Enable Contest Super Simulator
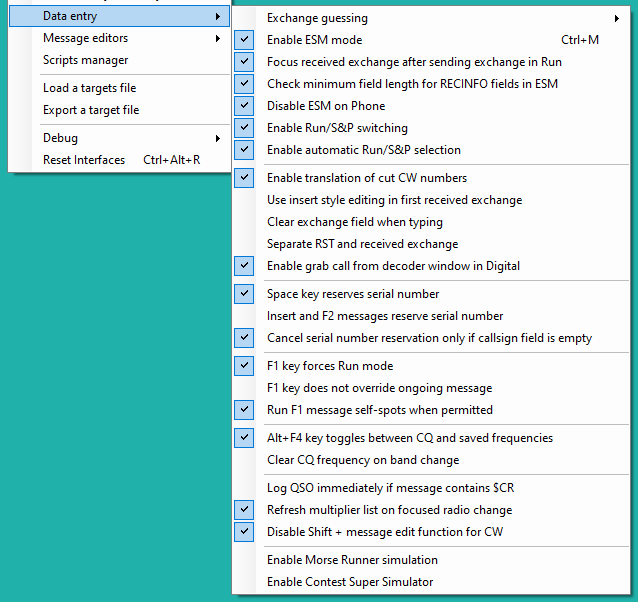The height and width of the screenshot is (602, 638). (431, 582)
